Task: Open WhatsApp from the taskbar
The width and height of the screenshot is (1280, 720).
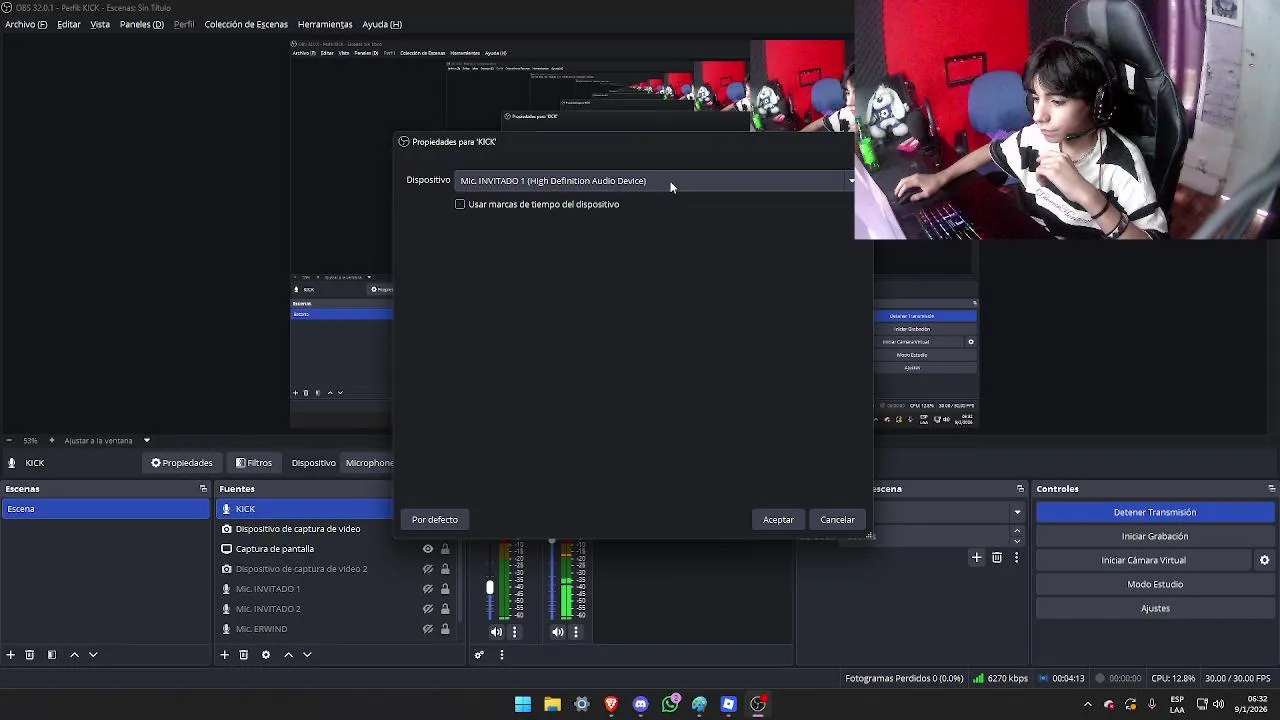Action: (670, 704)
